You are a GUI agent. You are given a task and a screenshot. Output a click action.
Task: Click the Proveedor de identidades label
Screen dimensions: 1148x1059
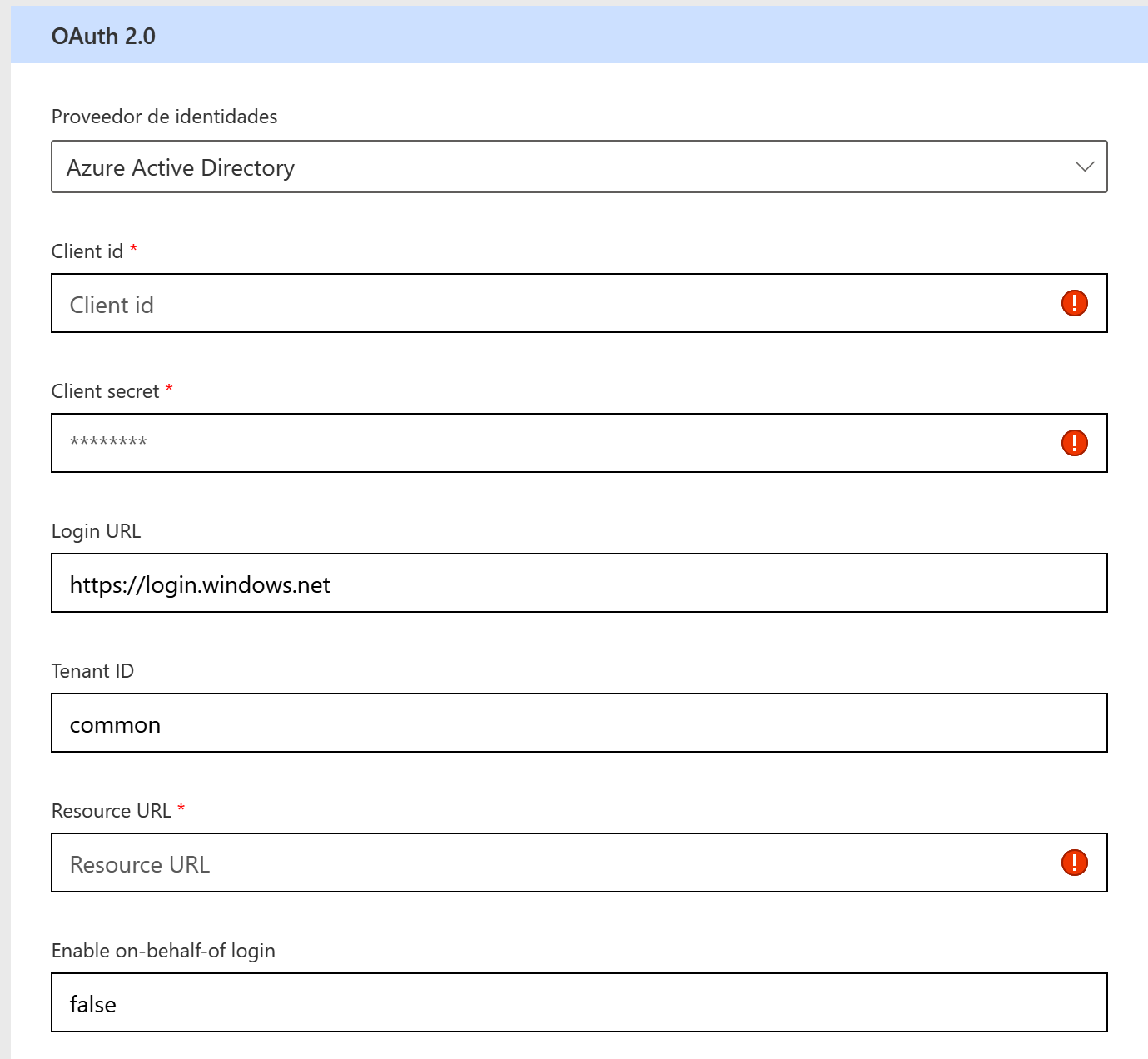pyautogui.click(x=164, y=117)
